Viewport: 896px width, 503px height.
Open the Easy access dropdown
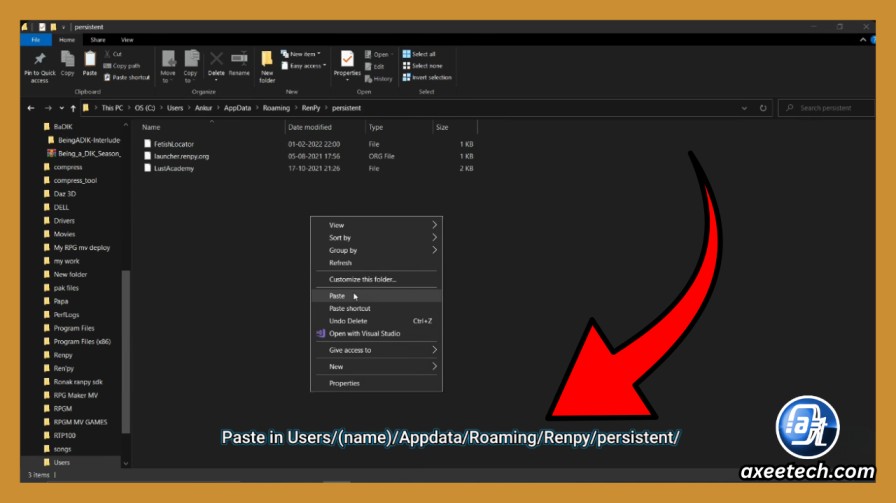(303, 66)
